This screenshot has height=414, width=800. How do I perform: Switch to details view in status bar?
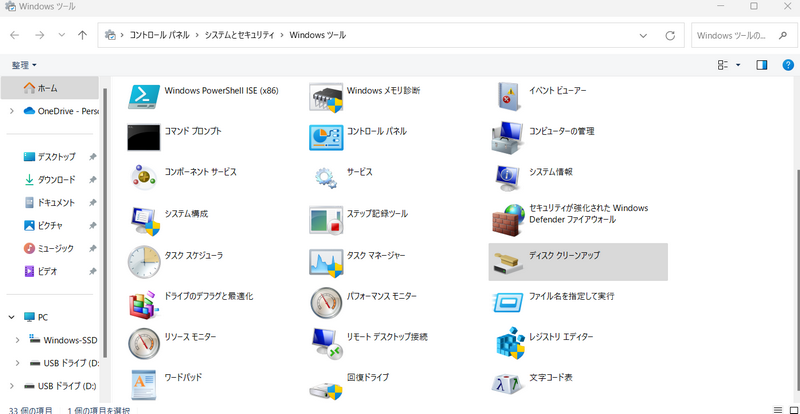point(778,409)
